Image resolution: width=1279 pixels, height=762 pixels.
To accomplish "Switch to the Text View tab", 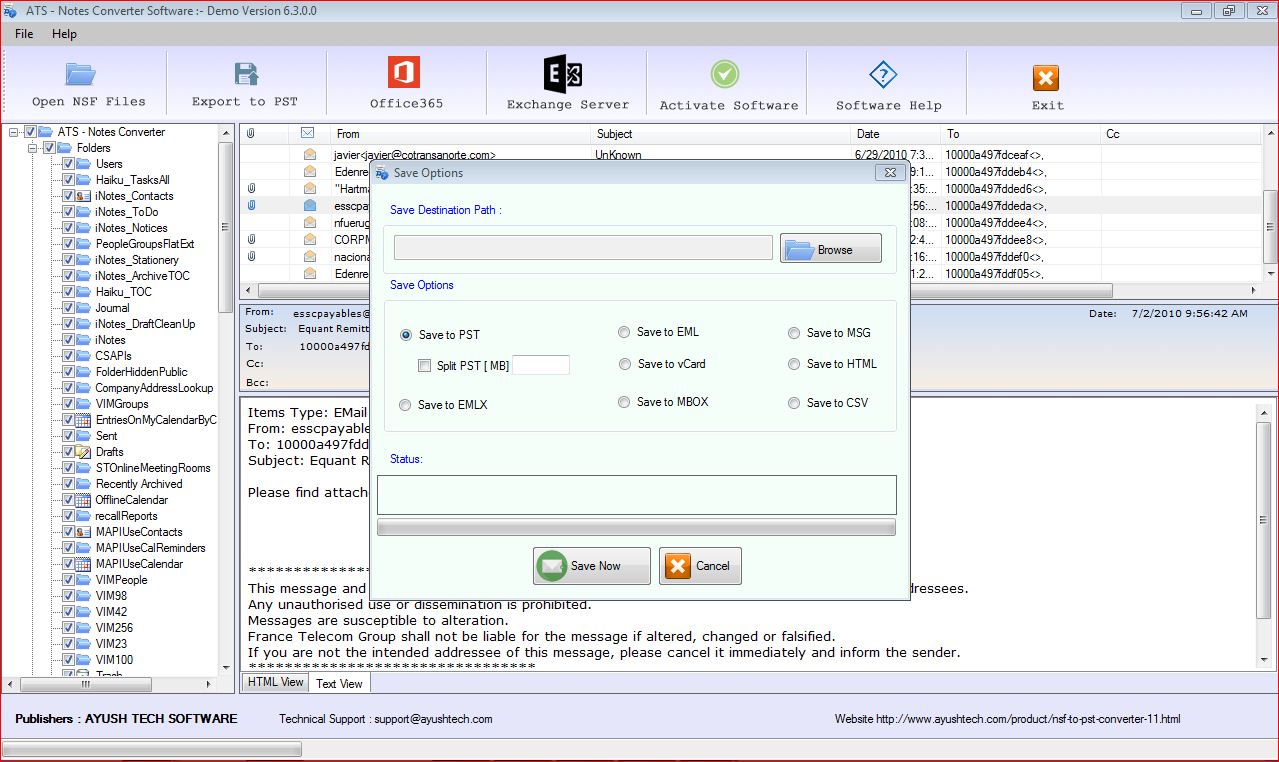I will click(339, 684).
